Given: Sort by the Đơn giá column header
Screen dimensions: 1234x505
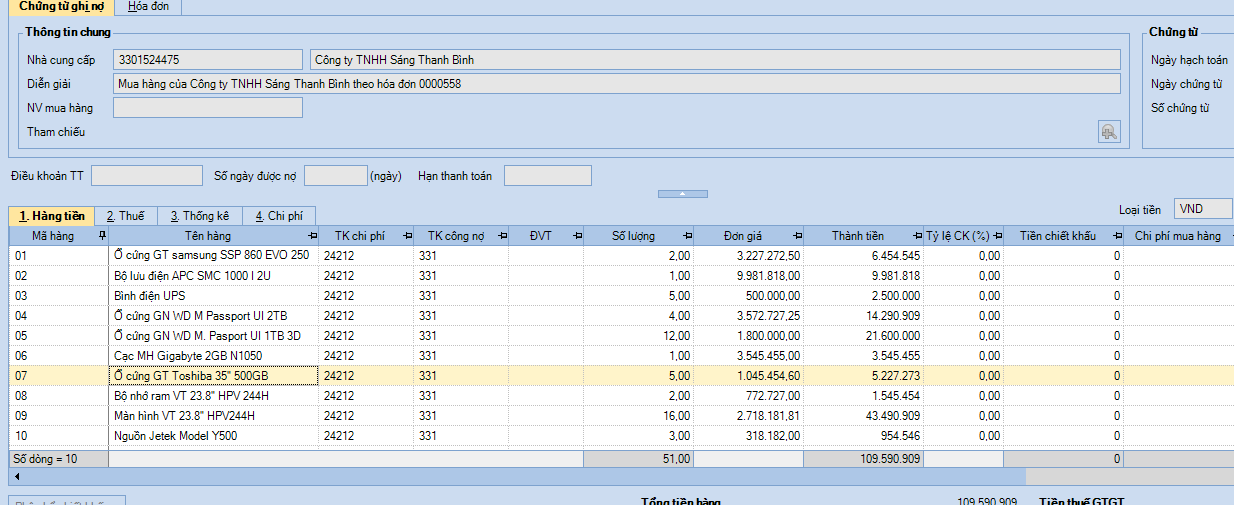Looking at the screenshot, I should [743, 236].
